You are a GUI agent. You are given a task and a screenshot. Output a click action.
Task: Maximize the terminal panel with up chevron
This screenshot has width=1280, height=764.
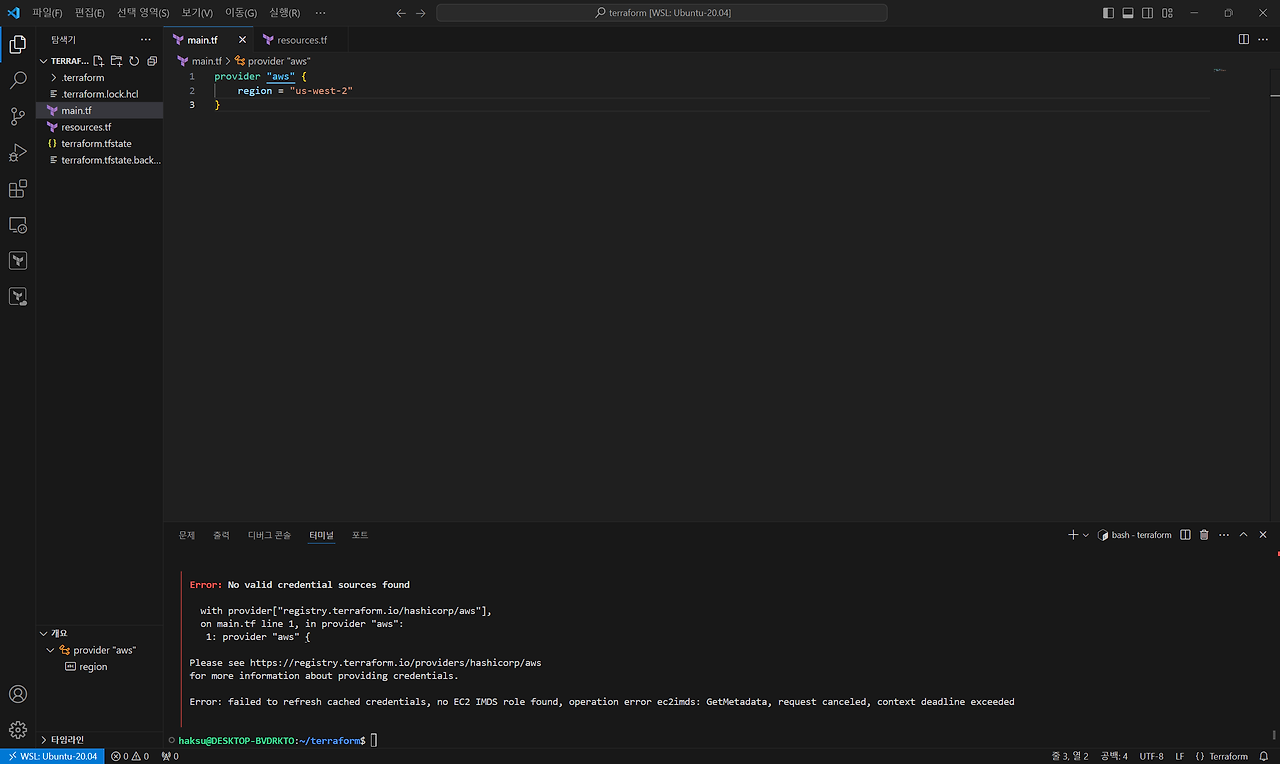tap(1244, 535)
